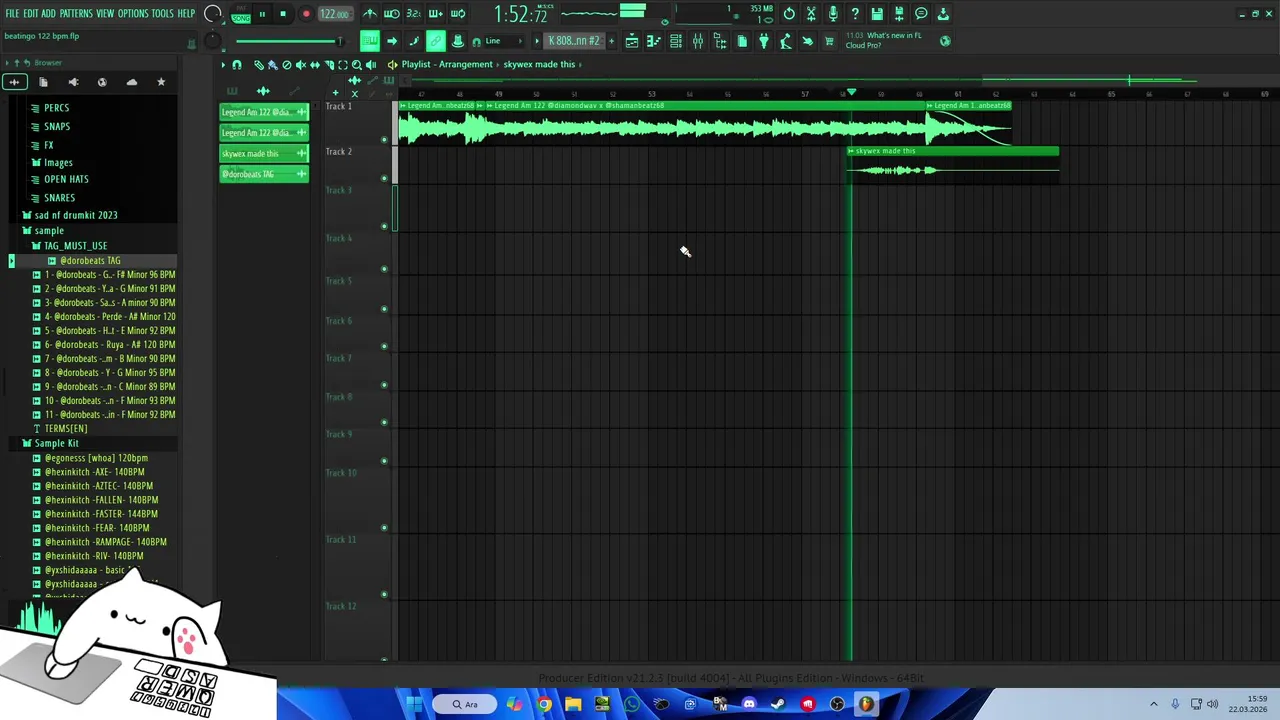The image size is (1280, 720).
Task: Open the Channel Rack icon
Action: [675, 41]
